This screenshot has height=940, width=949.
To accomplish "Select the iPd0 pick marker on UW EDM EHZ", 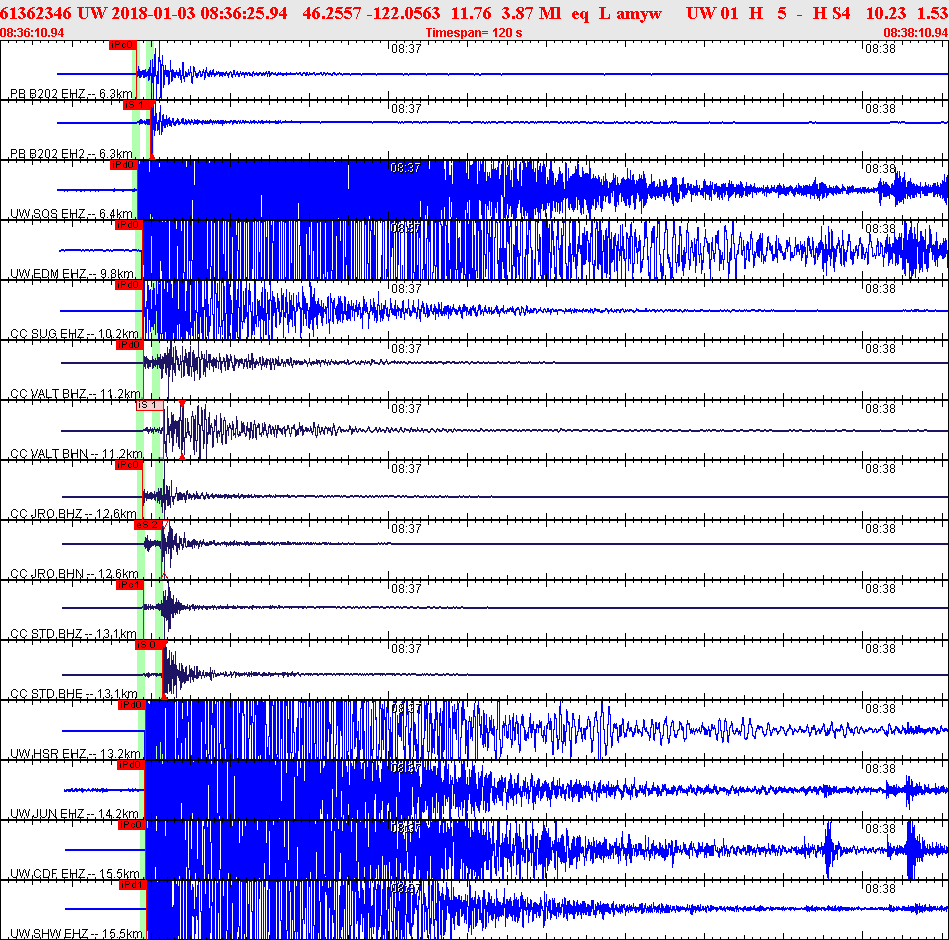I will coord(128,225).
